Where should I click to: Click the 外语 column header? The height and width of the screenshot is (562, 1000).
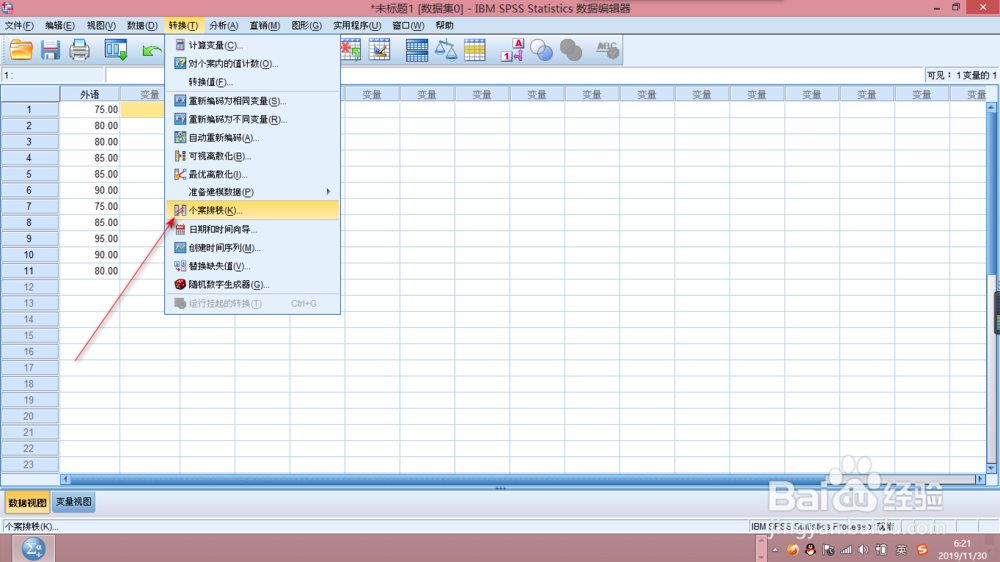[90, 94]
